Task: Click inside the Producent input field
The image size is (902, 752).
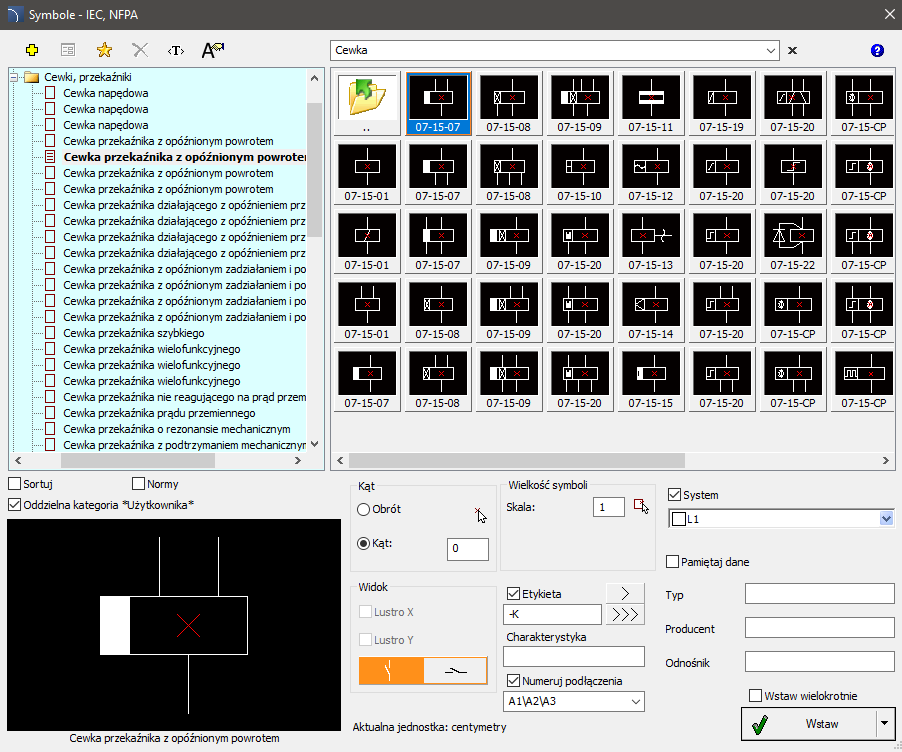Action: pyautogui.click(x=819, y=629)
